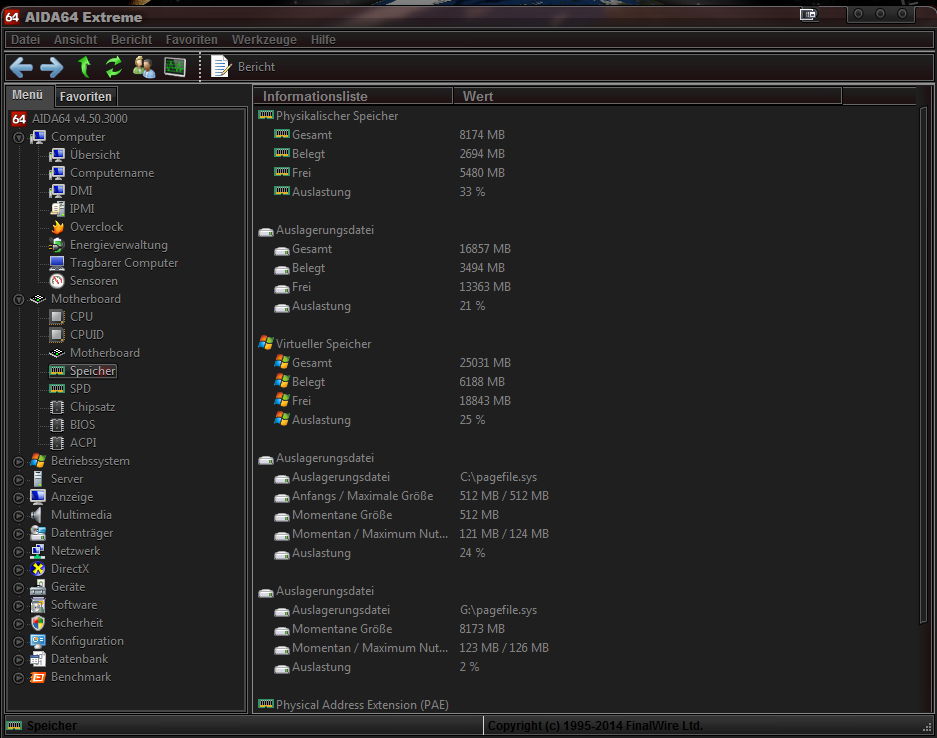
Task: Go forward with the blue right arrow
Action: pyautogui.click(x=51, y=67)
